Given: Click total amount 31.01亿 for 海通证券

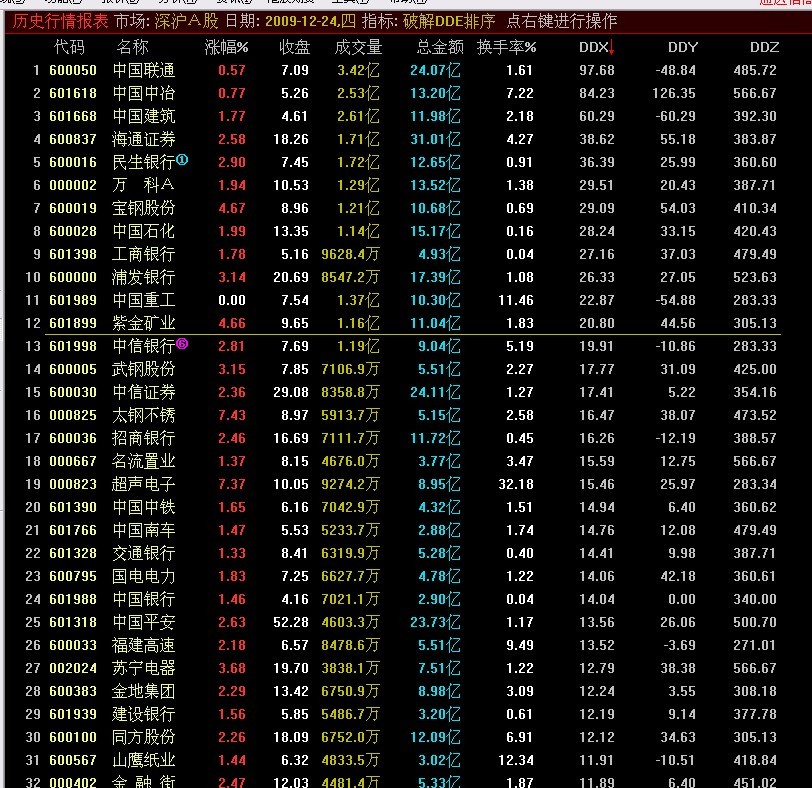Looking at the screenshot, I should coord(436,139).
